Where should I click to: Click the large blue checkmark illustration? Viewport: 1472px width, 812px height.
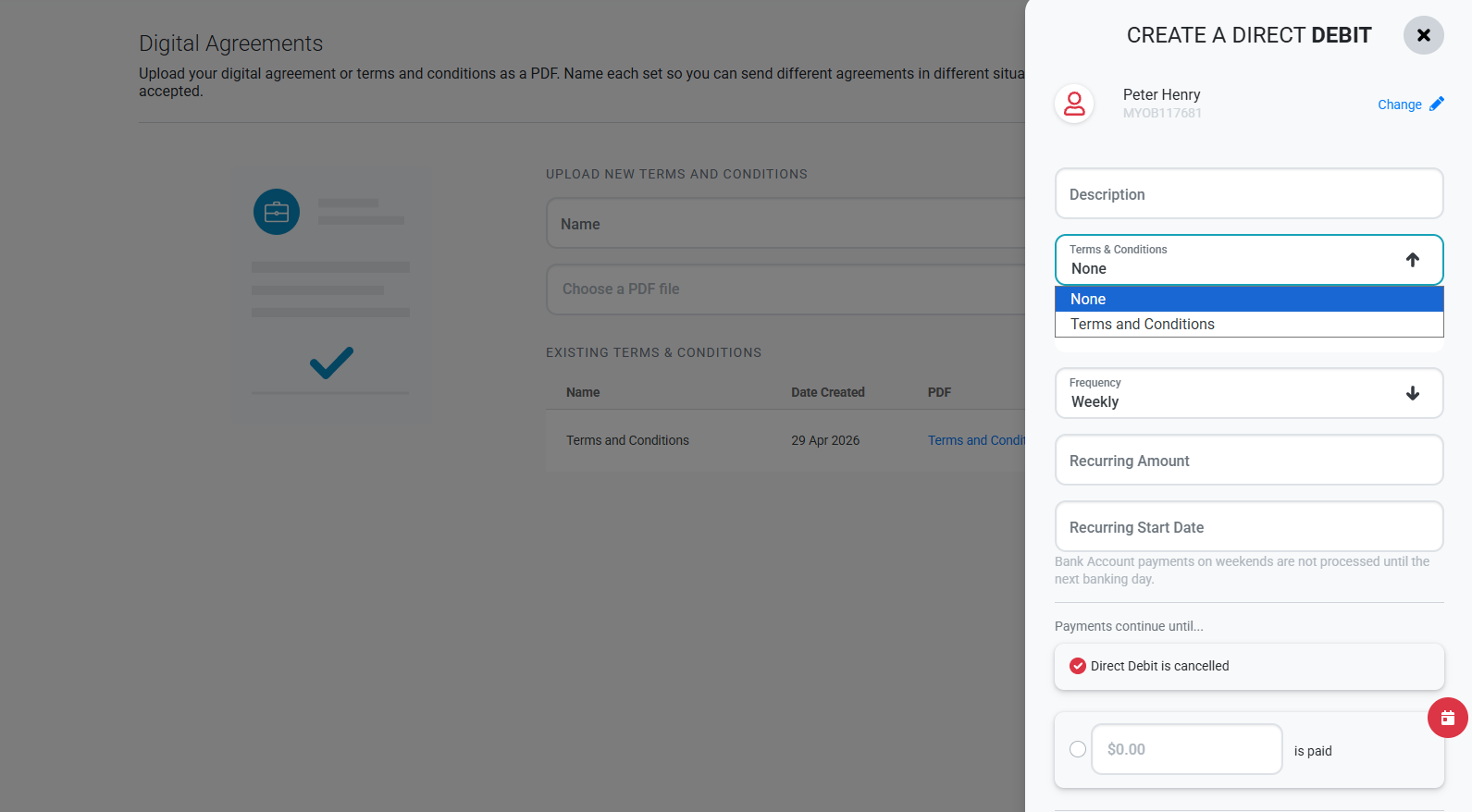(x=331, y=363)
